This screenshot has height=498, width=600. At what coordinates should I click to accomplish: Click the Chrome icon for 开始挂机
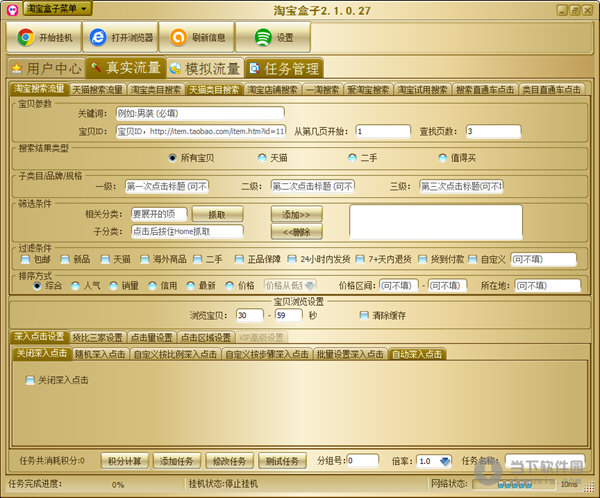click(26, 37)
